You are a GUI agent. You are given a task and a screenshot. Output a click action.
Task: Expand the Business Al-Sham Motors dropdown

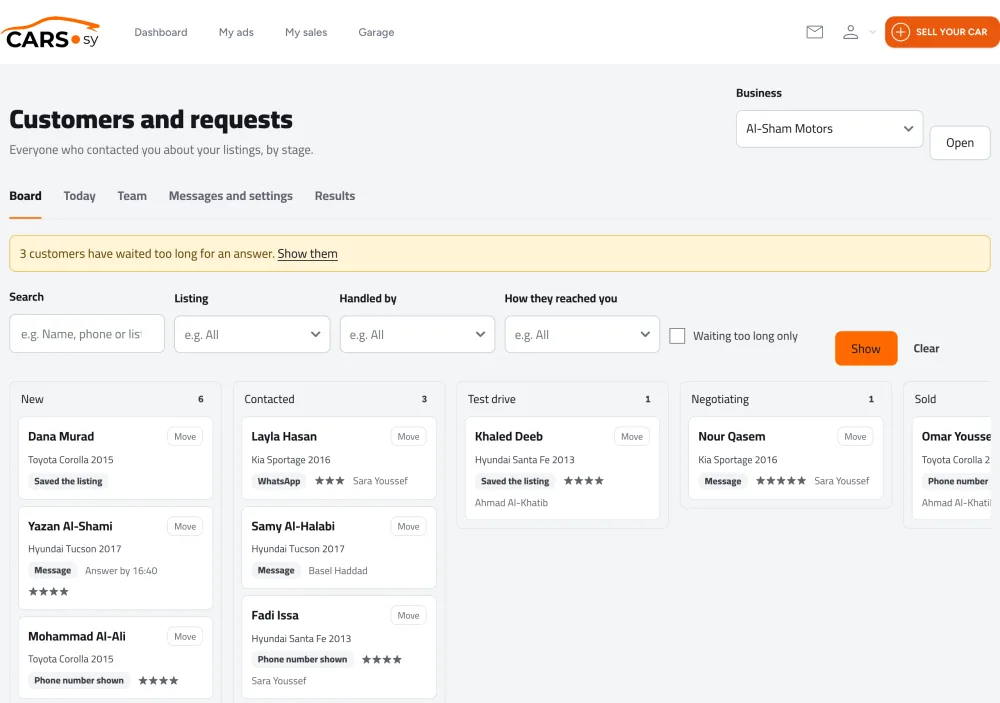point(829,129)
